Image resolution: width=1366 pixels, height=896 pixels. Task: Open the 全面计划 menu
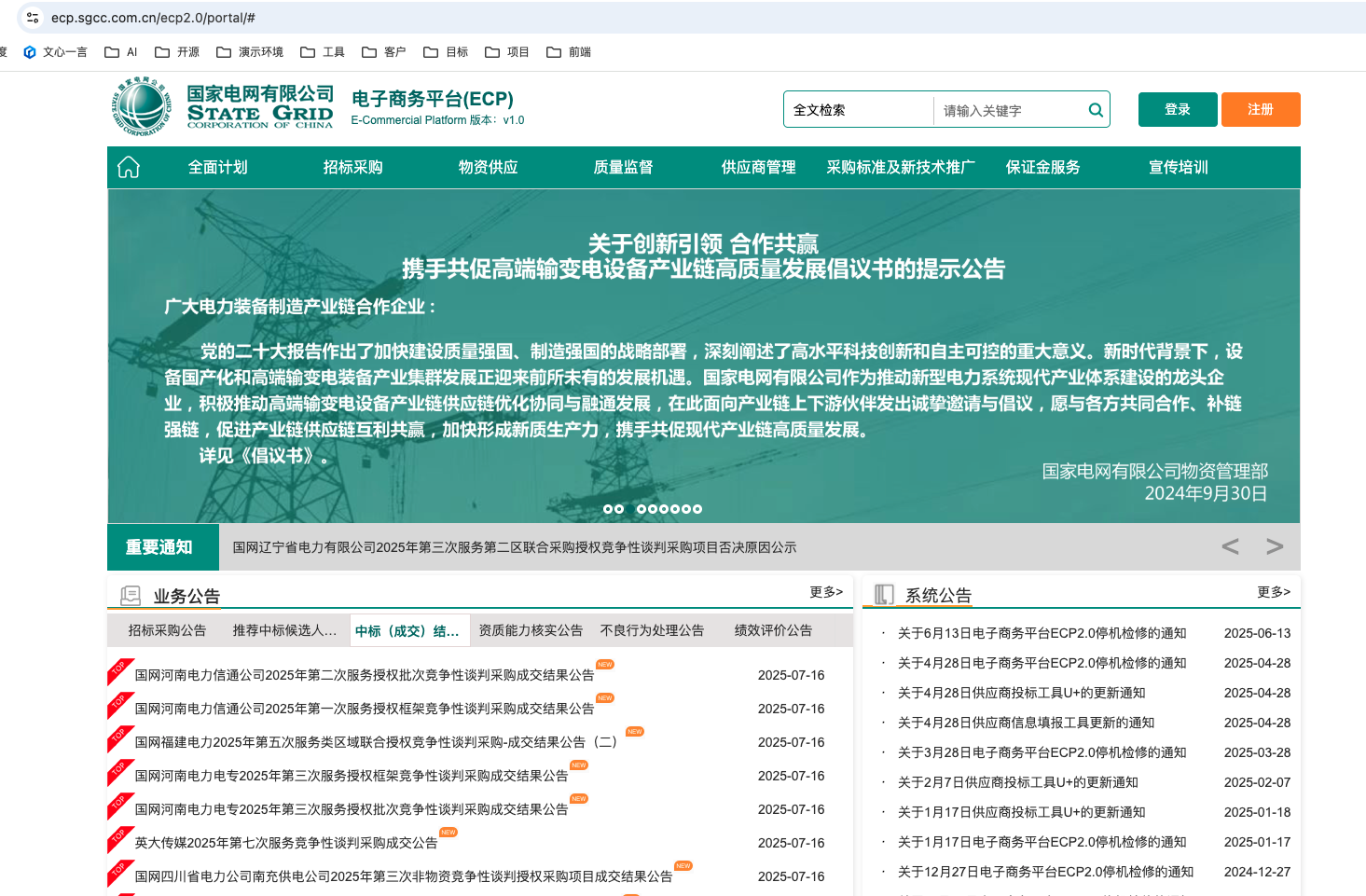click(x=218, y=167)
